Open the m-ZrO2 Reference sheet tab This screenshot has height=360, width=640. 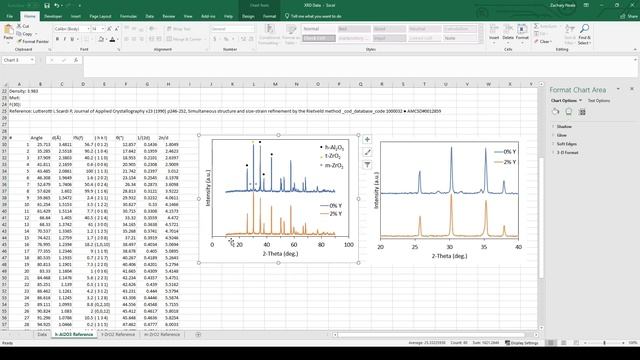pyautogui.click(x=162, y=335)
